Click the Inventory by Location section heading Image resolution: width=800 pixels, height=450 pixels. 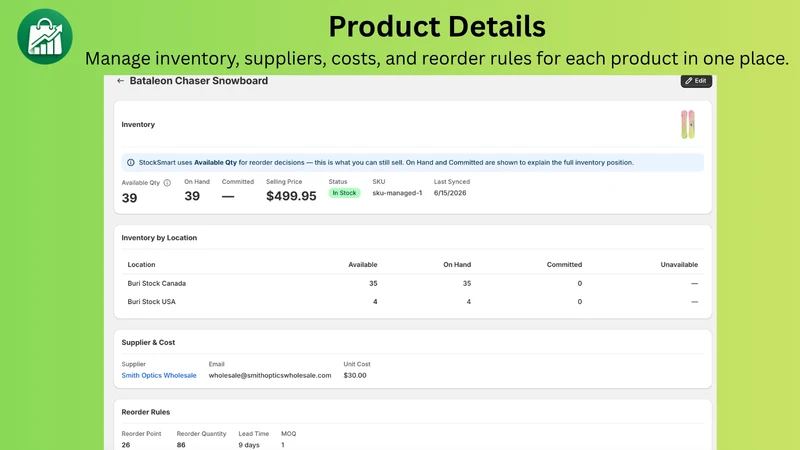point(159,238)
